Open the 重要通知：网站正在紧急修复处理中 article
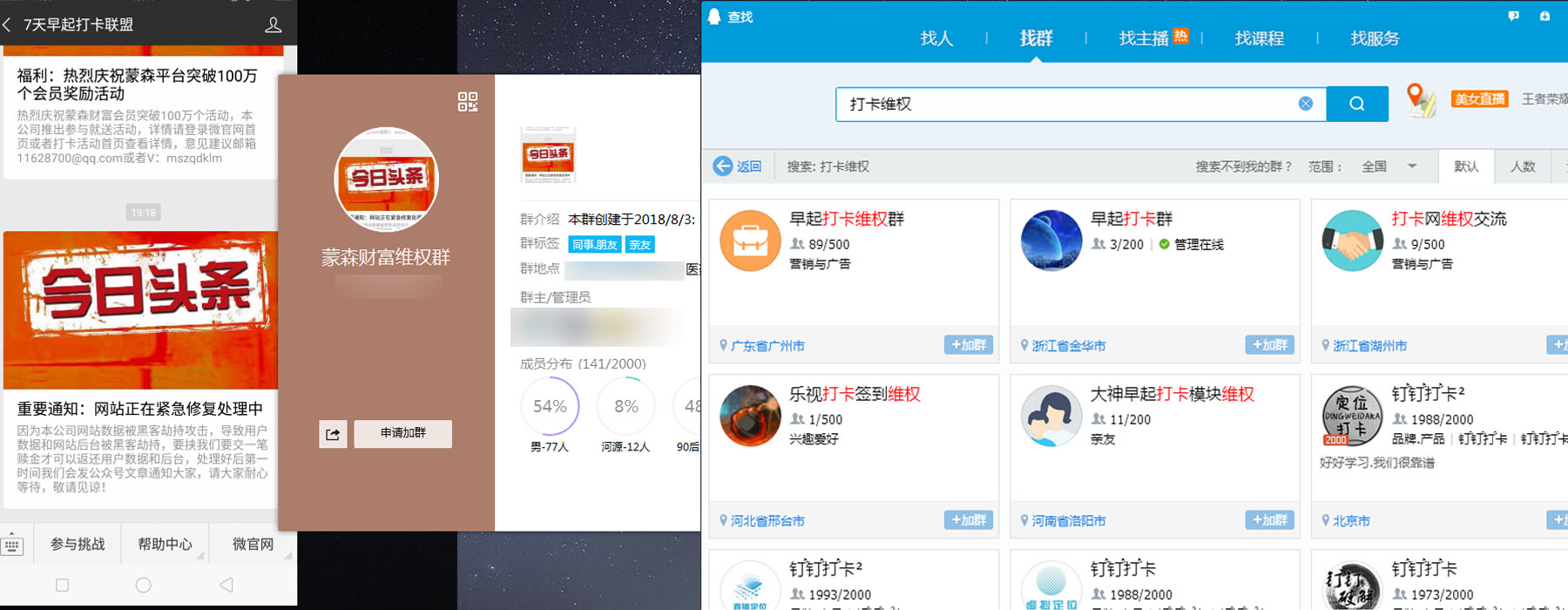Screen dimensions: 1568x610 point(140,409)
